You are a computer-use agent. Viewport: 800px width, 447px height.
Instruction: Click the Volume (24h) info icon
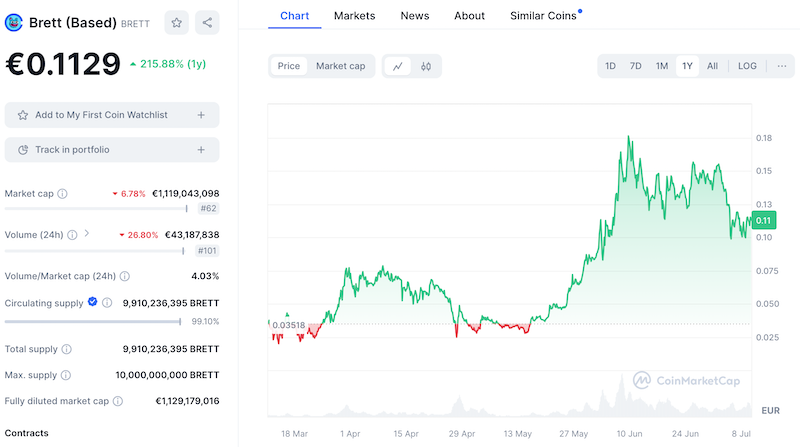click(72, 235)
